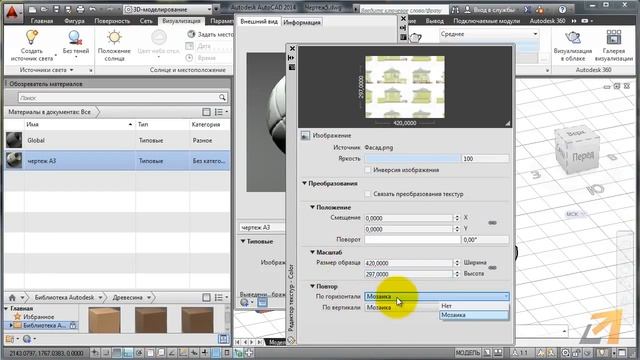Click the link chain icon beside offset fields
Viewport: 640px width, 360px height.
(x=492, y=223)
